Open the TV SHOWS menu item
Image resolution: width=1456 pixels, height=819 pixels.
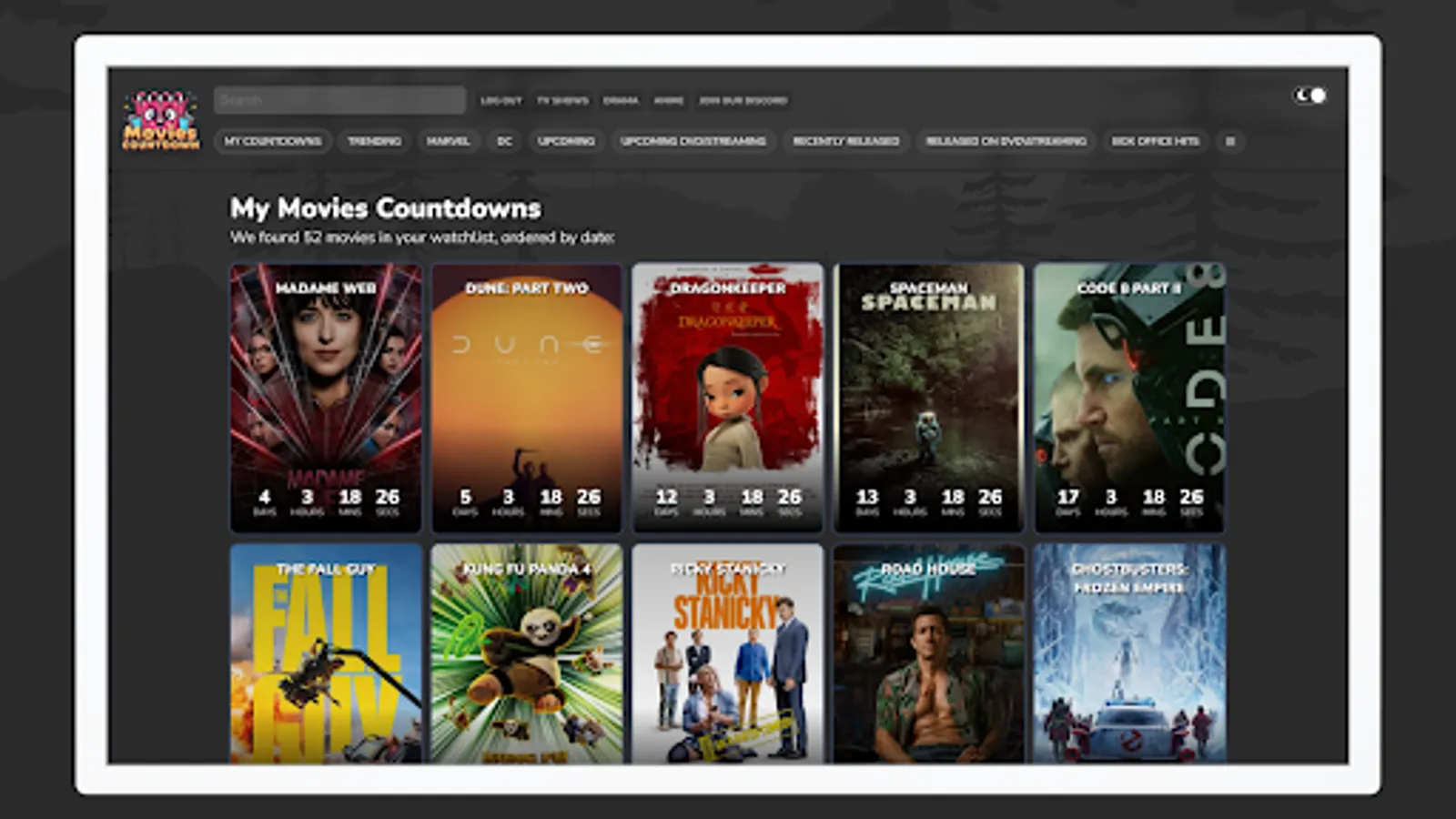click(563, 101)
